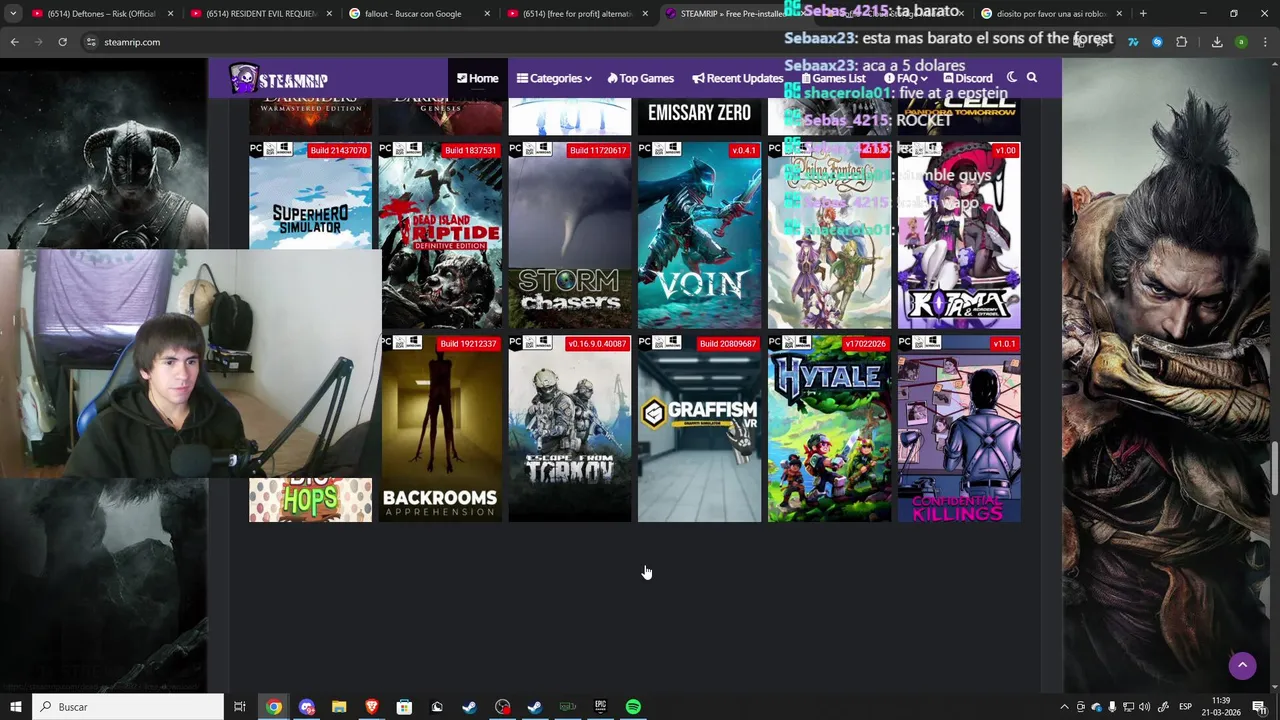
Task: Toggle dark mode with the moon icon
Action: click(1011, 78)
